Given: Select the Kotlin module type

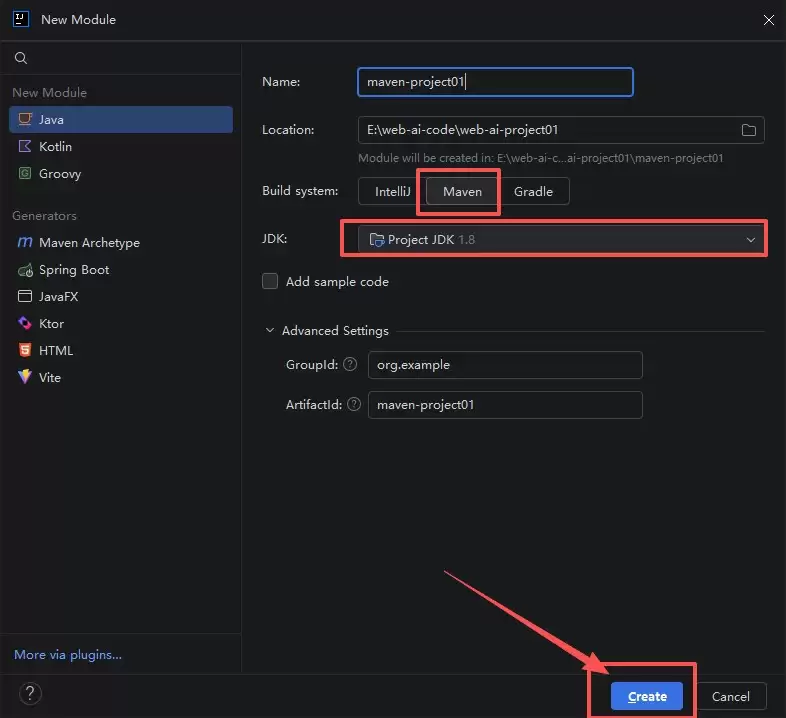Looking at the screenshot, I should click(121, 146).
